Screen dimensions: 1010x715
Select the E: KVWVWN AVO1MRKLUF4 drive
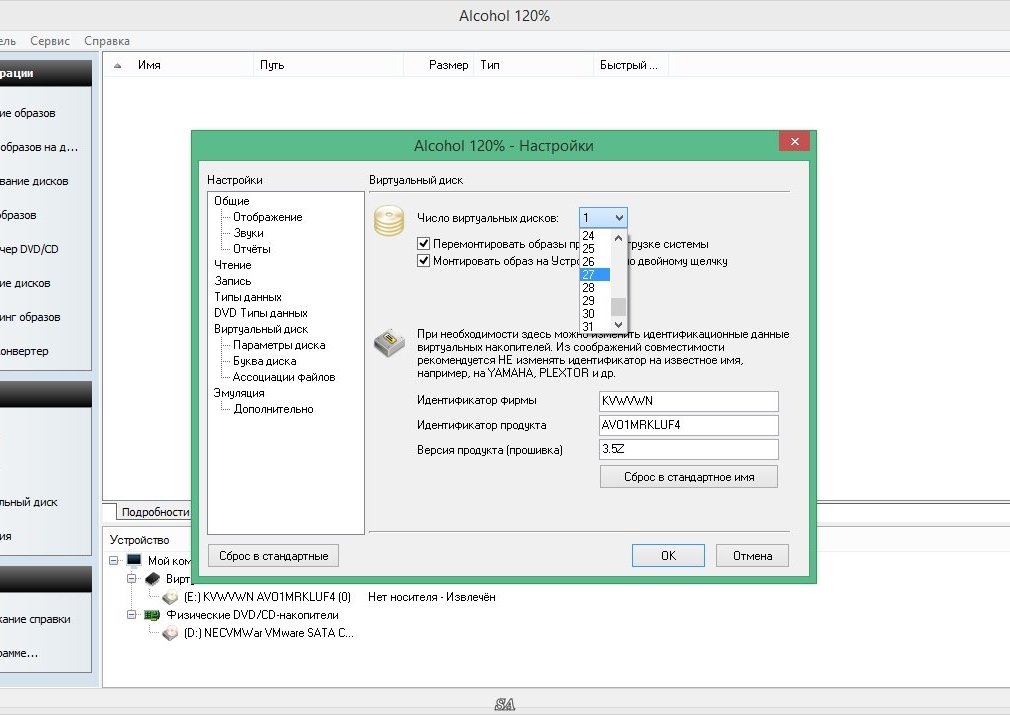[x=267, y=597]
